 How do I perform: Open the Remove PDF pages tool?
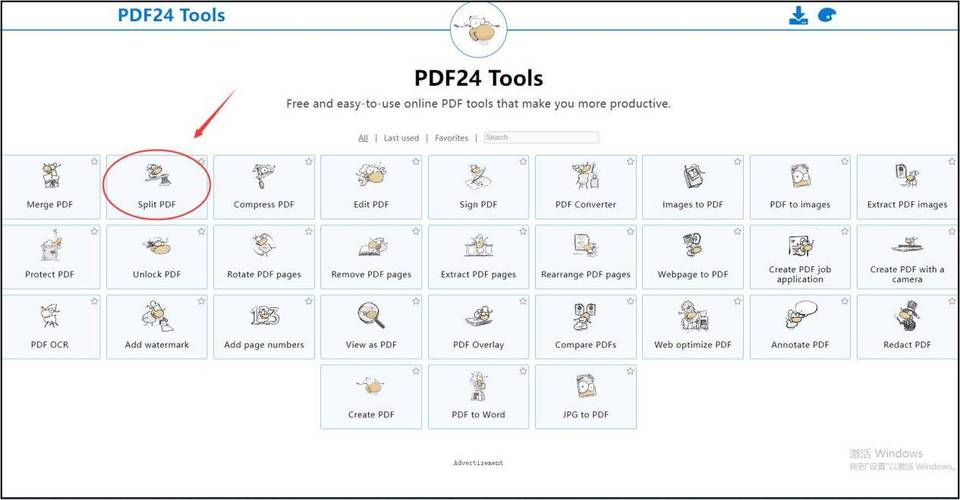(371, 257)
